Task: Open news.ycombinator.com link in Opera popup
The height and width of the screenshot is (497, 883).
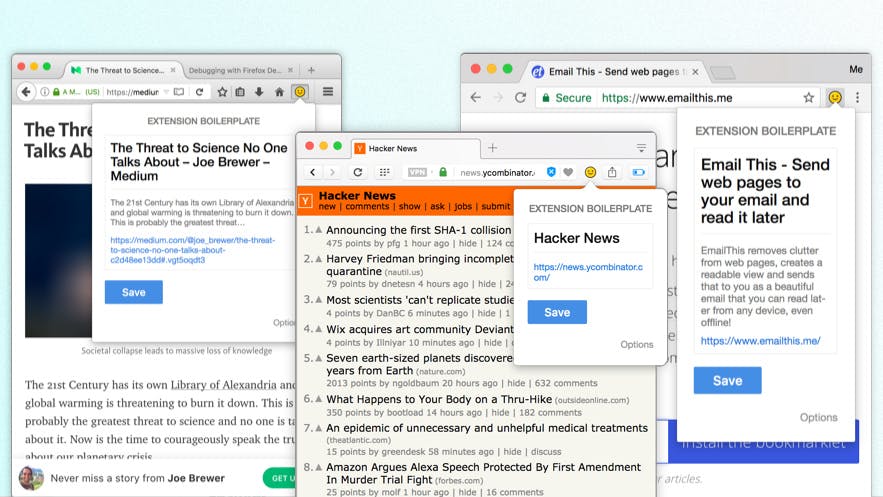Action: [x=588, y=272]
